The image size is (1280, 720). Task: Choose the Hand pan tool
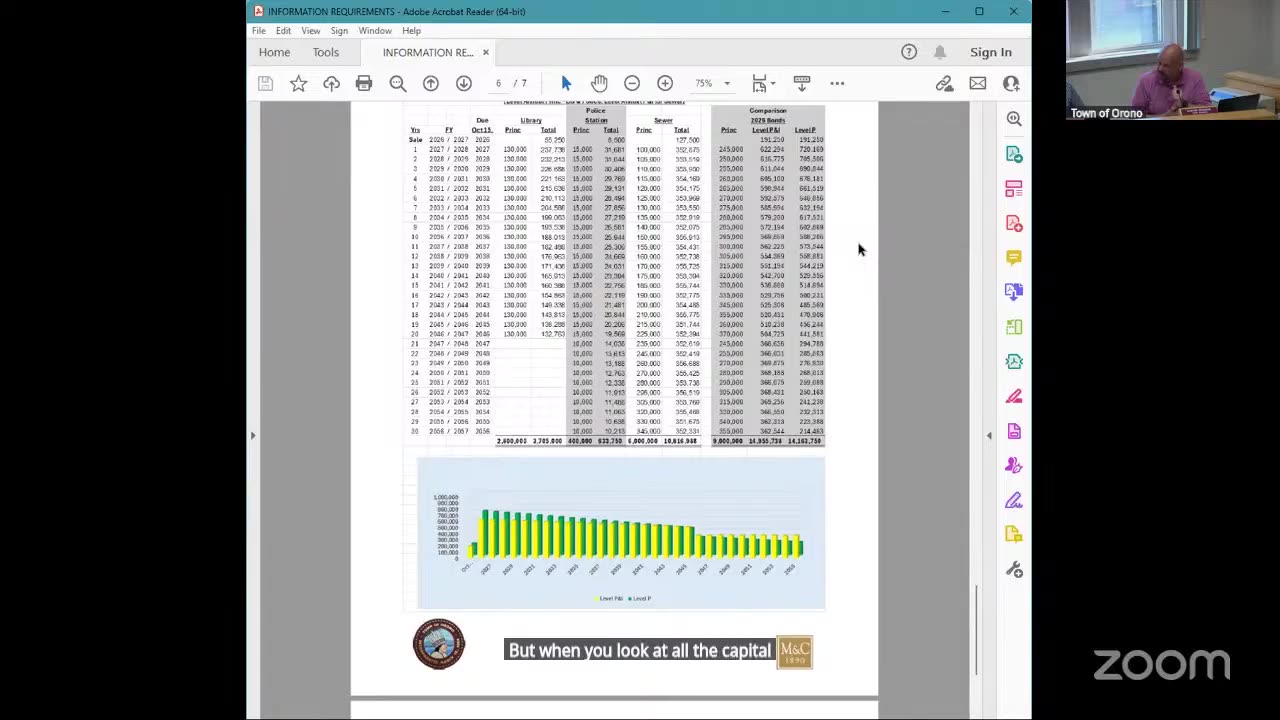pos(599,84)
